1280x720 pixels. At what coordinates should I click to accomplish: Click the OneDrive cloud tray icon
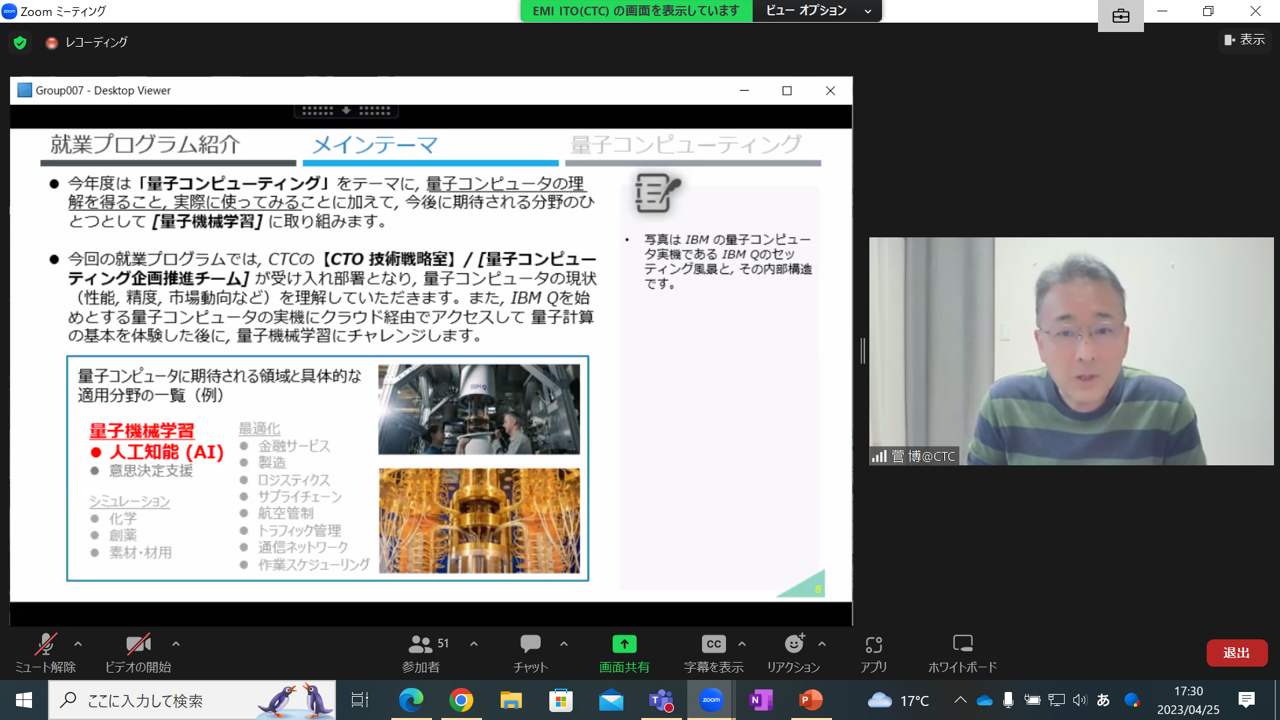[x=985, y=700]
